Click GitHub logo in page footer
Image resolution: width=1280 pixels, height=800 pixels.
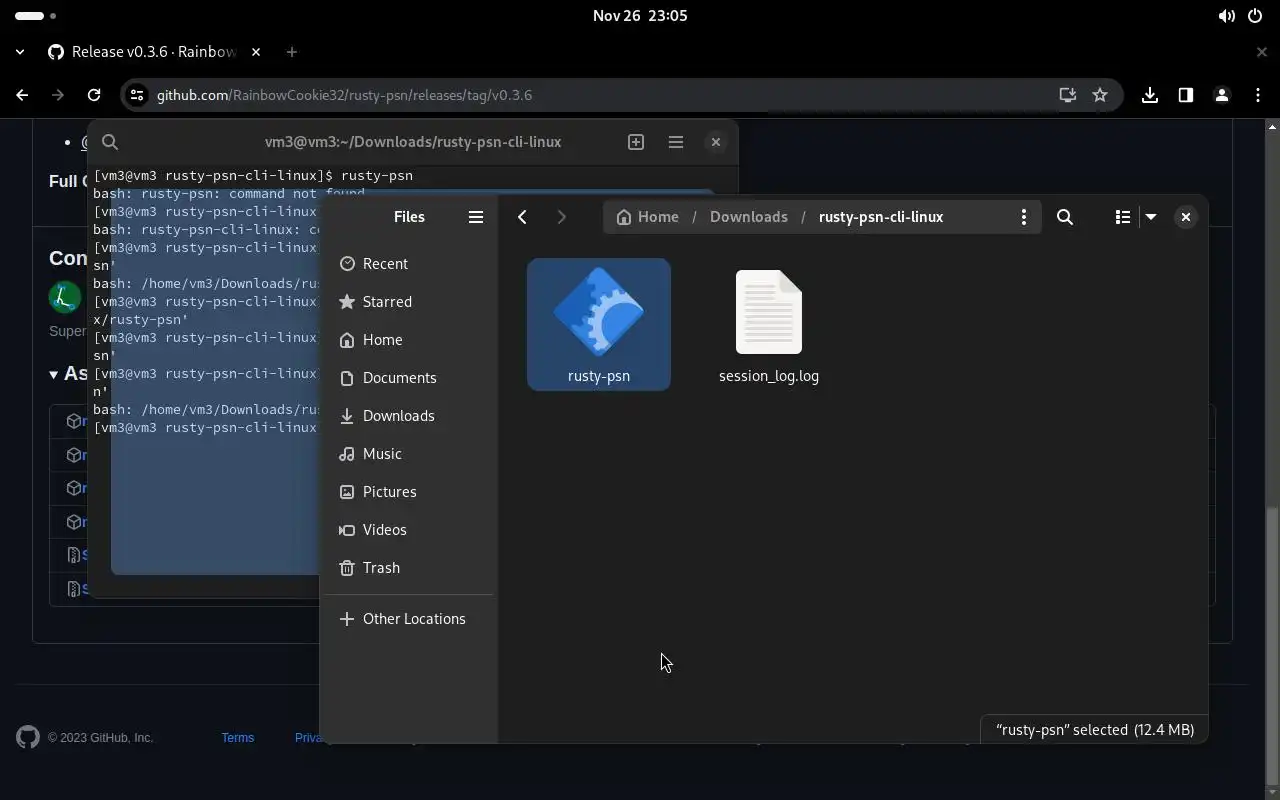(x=28, y=738)
